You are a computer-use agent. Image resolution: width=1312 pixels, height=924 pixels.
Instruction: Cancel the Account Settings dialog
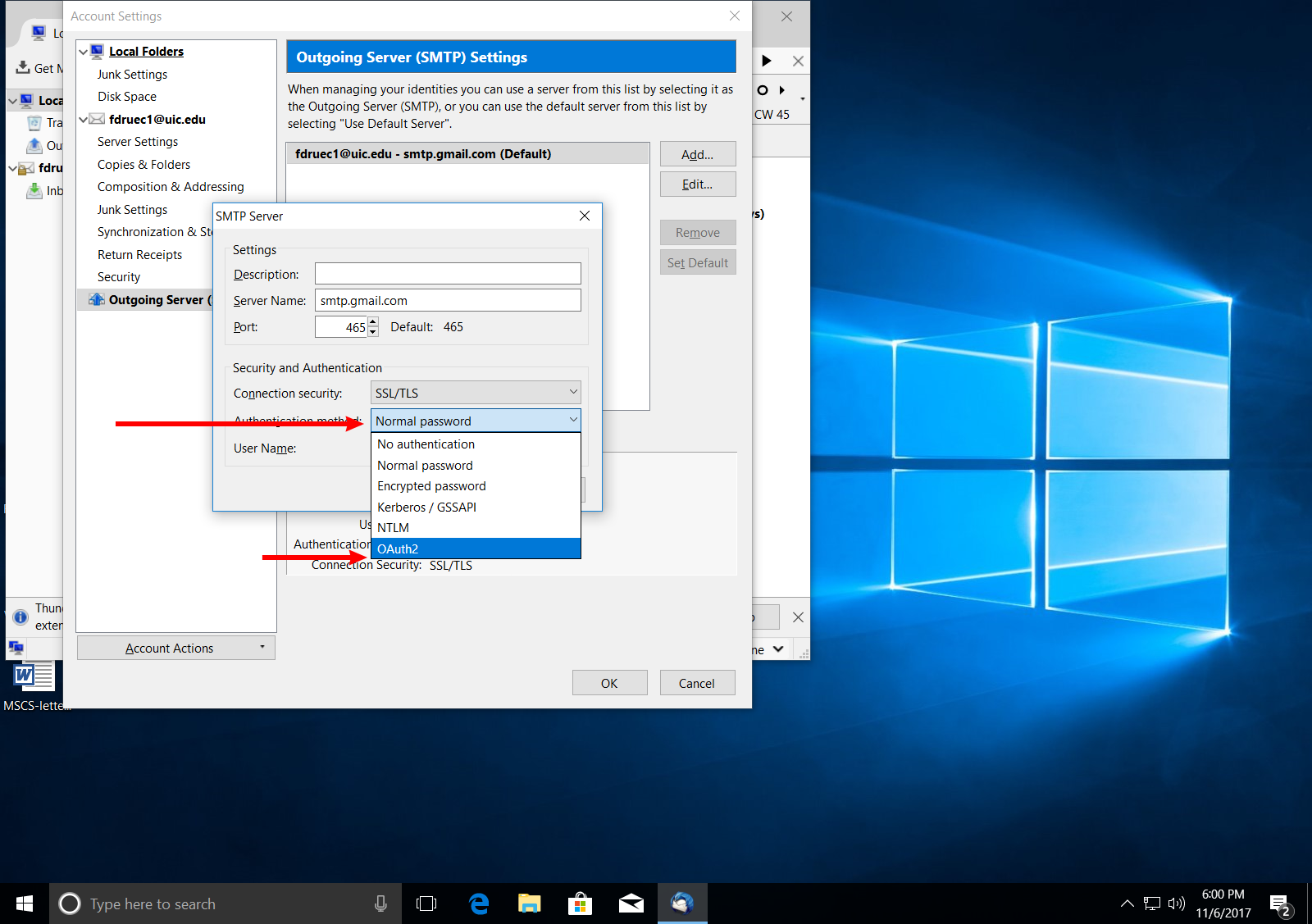point(698,683)
